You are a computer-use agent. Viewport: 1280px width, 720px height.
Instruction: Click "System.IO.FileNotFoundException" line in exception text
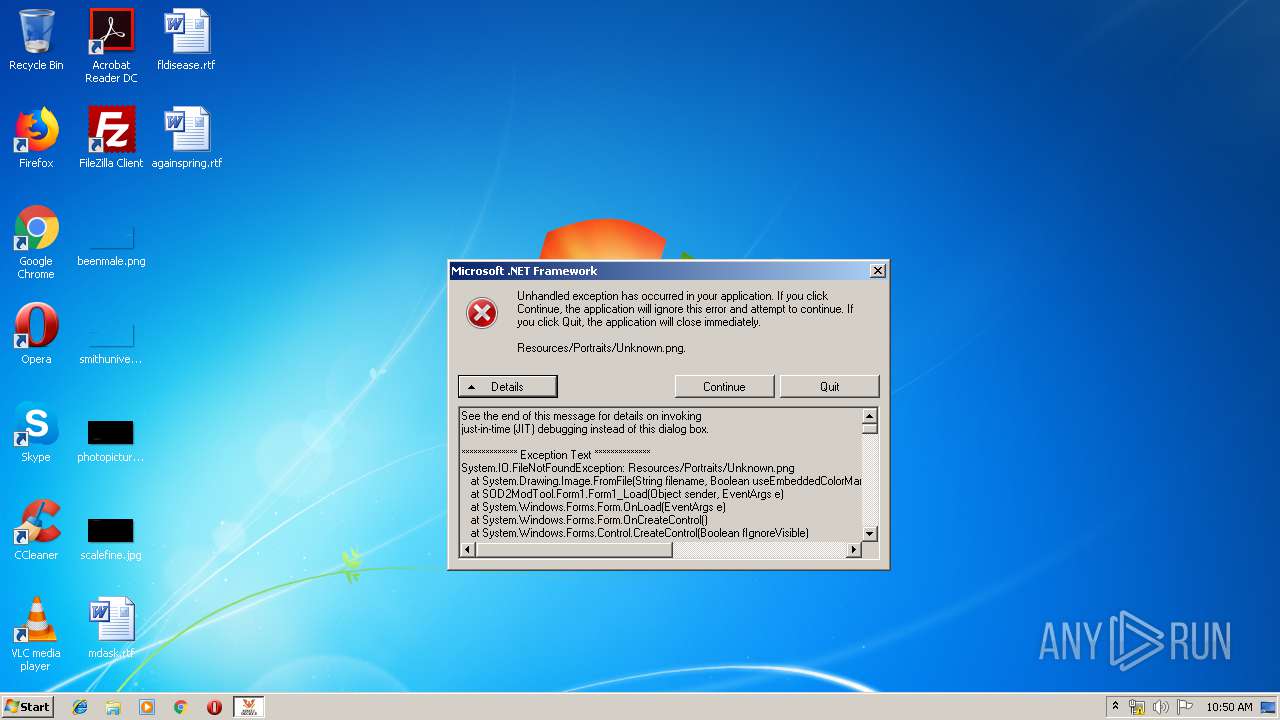pyautogui.click(x=627, y=468)
